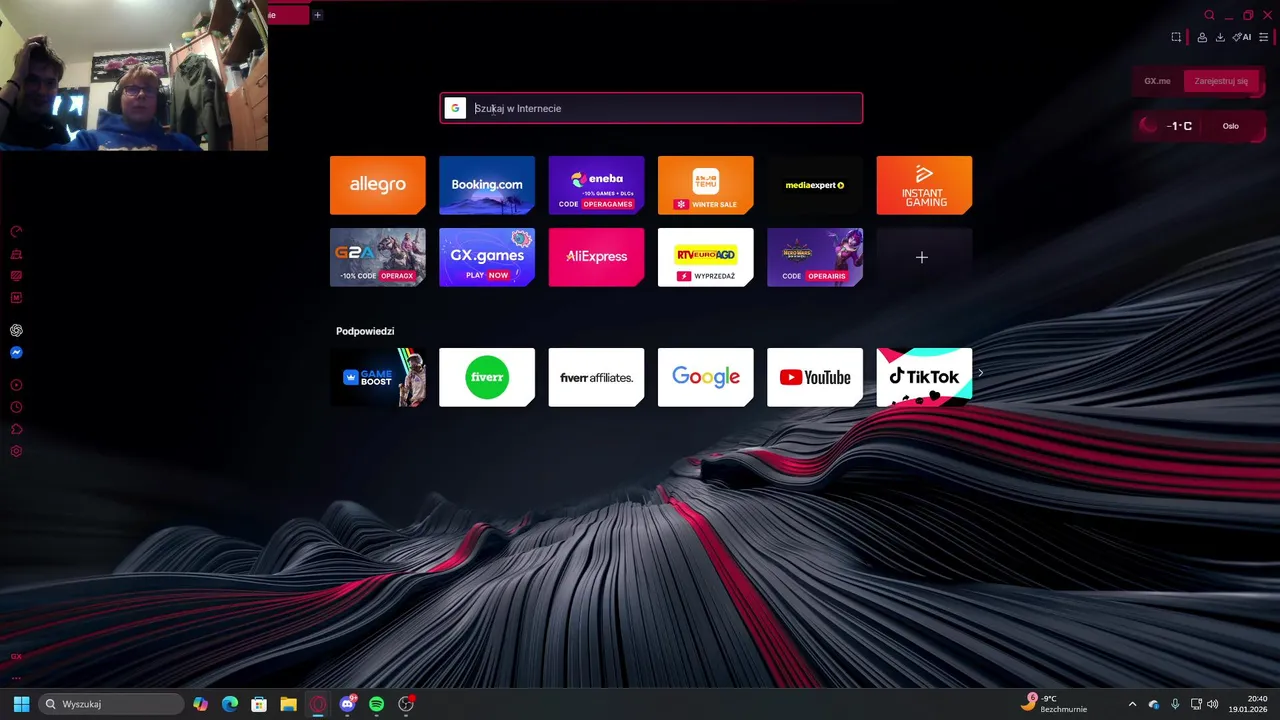Click the taskbar weather widget

click(1055, 704)
